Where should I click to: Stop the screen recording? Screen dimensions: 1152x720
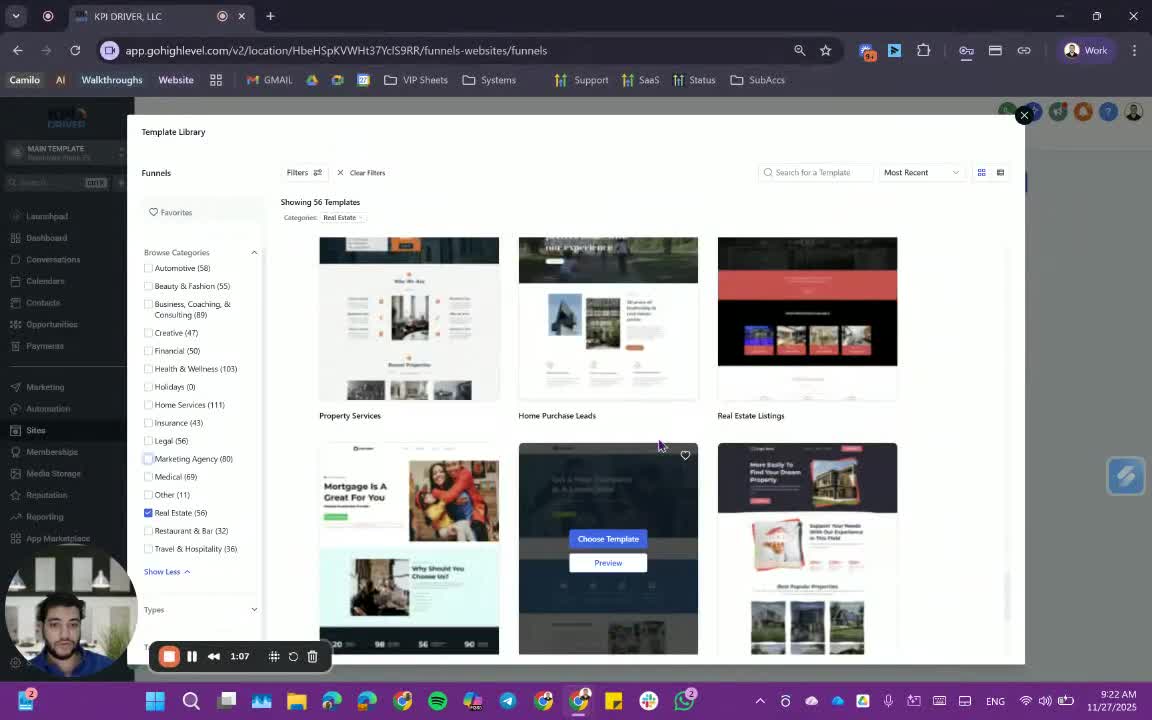(x=168, y=657)
